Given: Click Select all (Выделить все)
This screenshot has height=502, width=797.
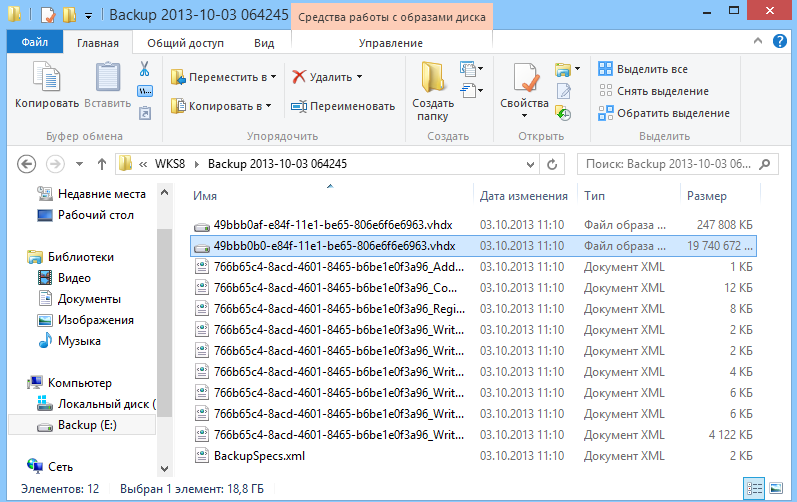Looking at the screenshot, I should (643, 69).
